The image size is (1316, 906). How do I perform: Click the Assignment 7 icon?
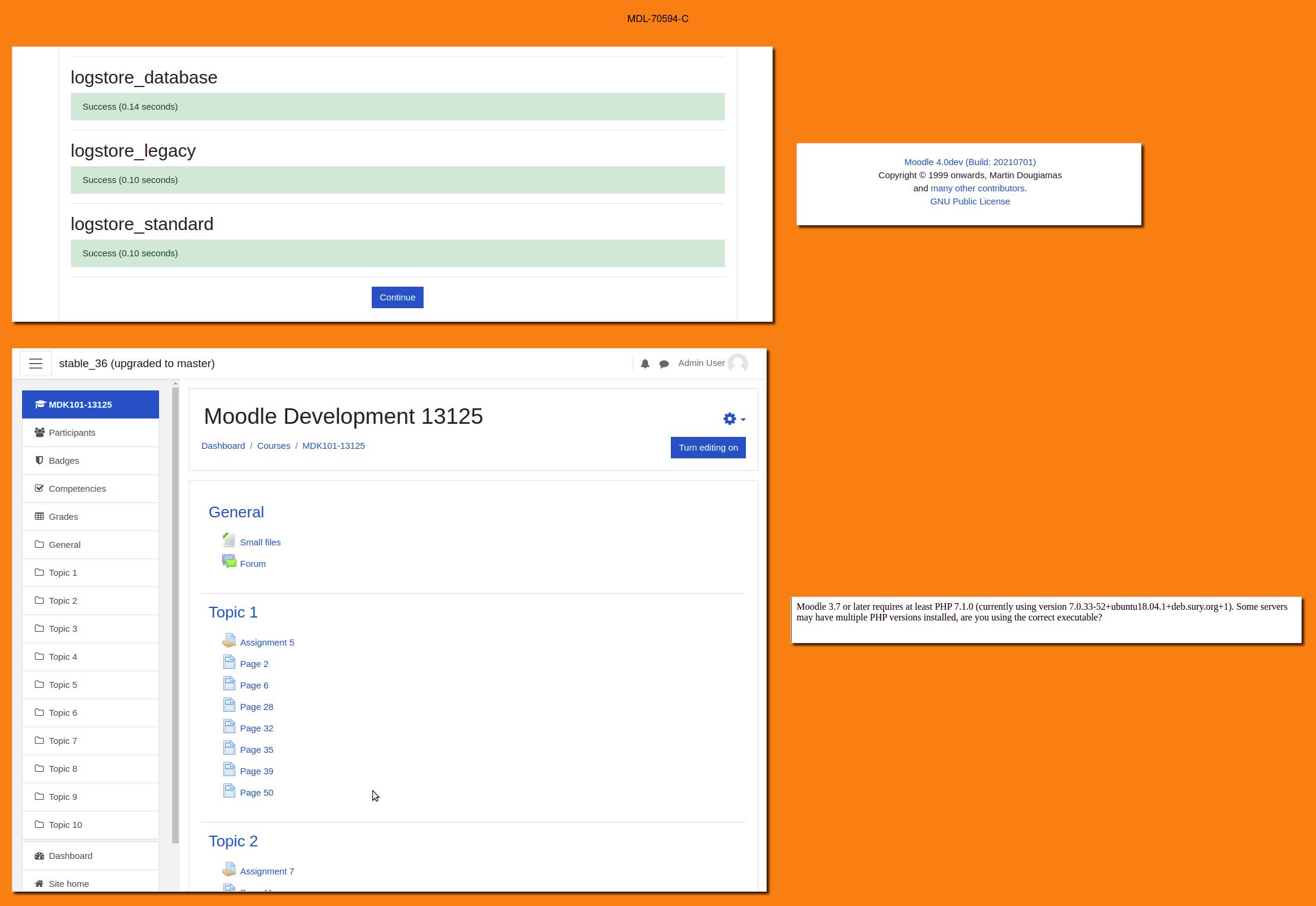pos(229,870)
